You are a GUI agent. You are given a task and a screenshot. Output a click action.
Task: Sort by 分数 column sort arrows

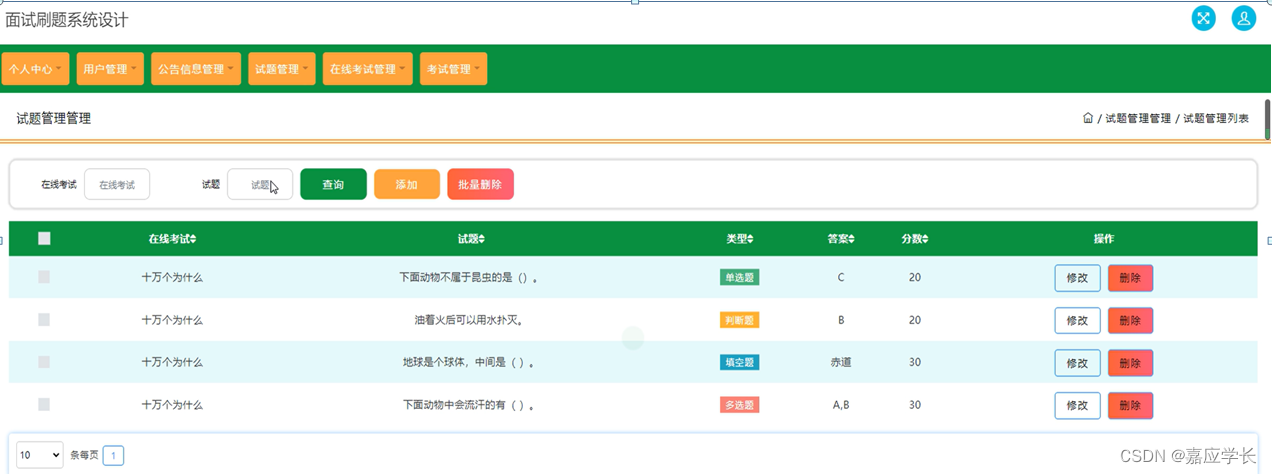tap(926, 239)
